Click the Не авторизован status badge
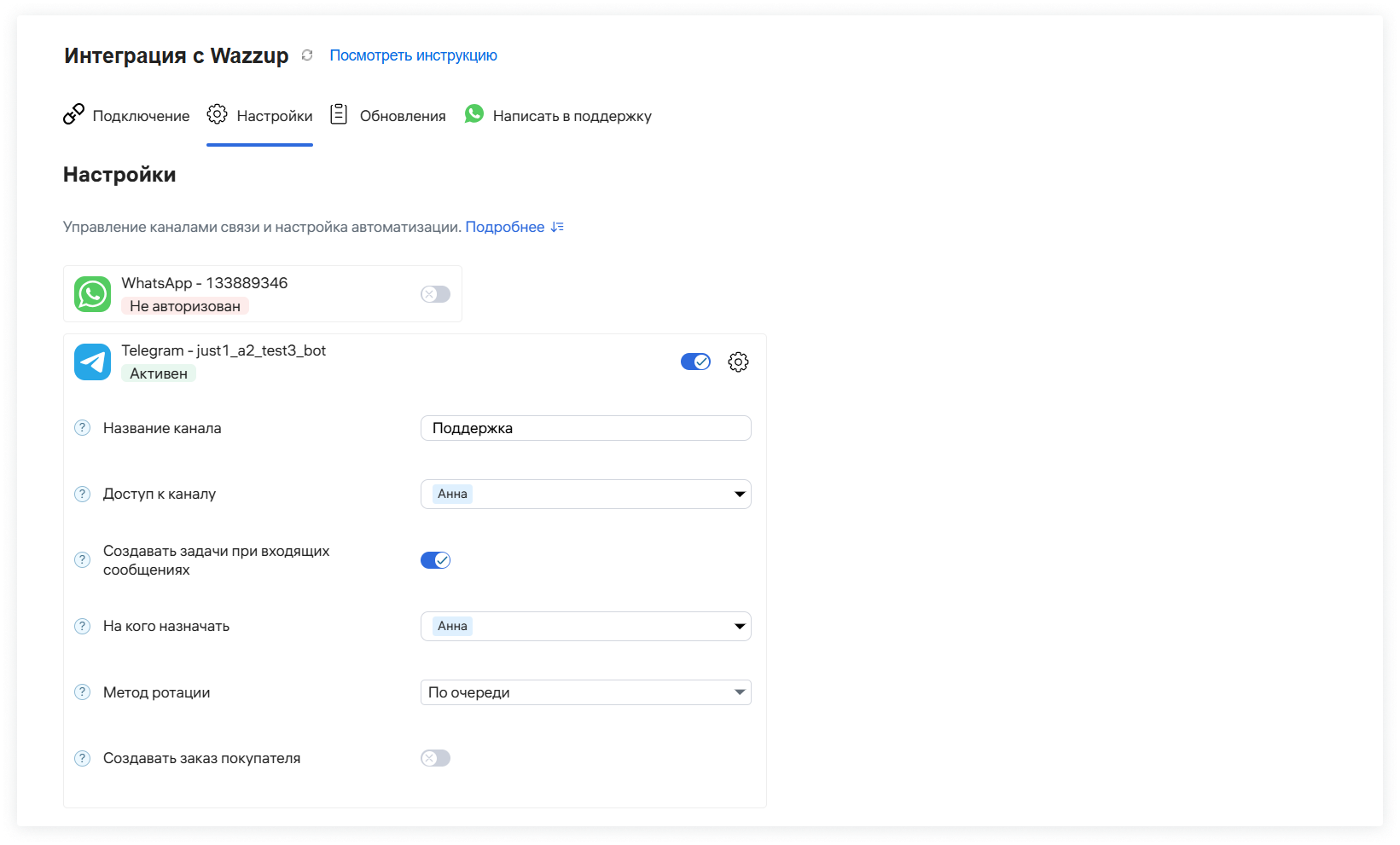Viewport: 1400px width, 845px height. pyautogui.click(x=185, y=306)
